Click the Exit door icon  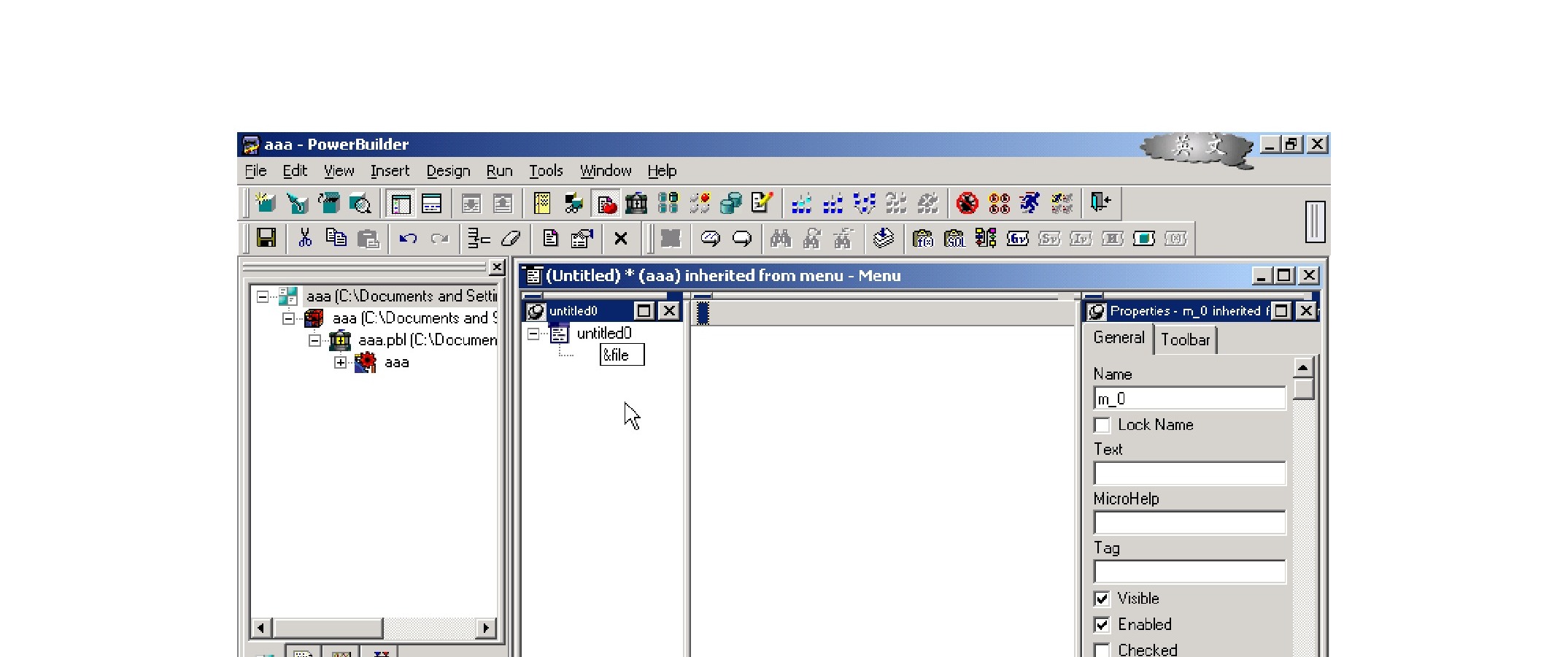tap(1100, 202)
